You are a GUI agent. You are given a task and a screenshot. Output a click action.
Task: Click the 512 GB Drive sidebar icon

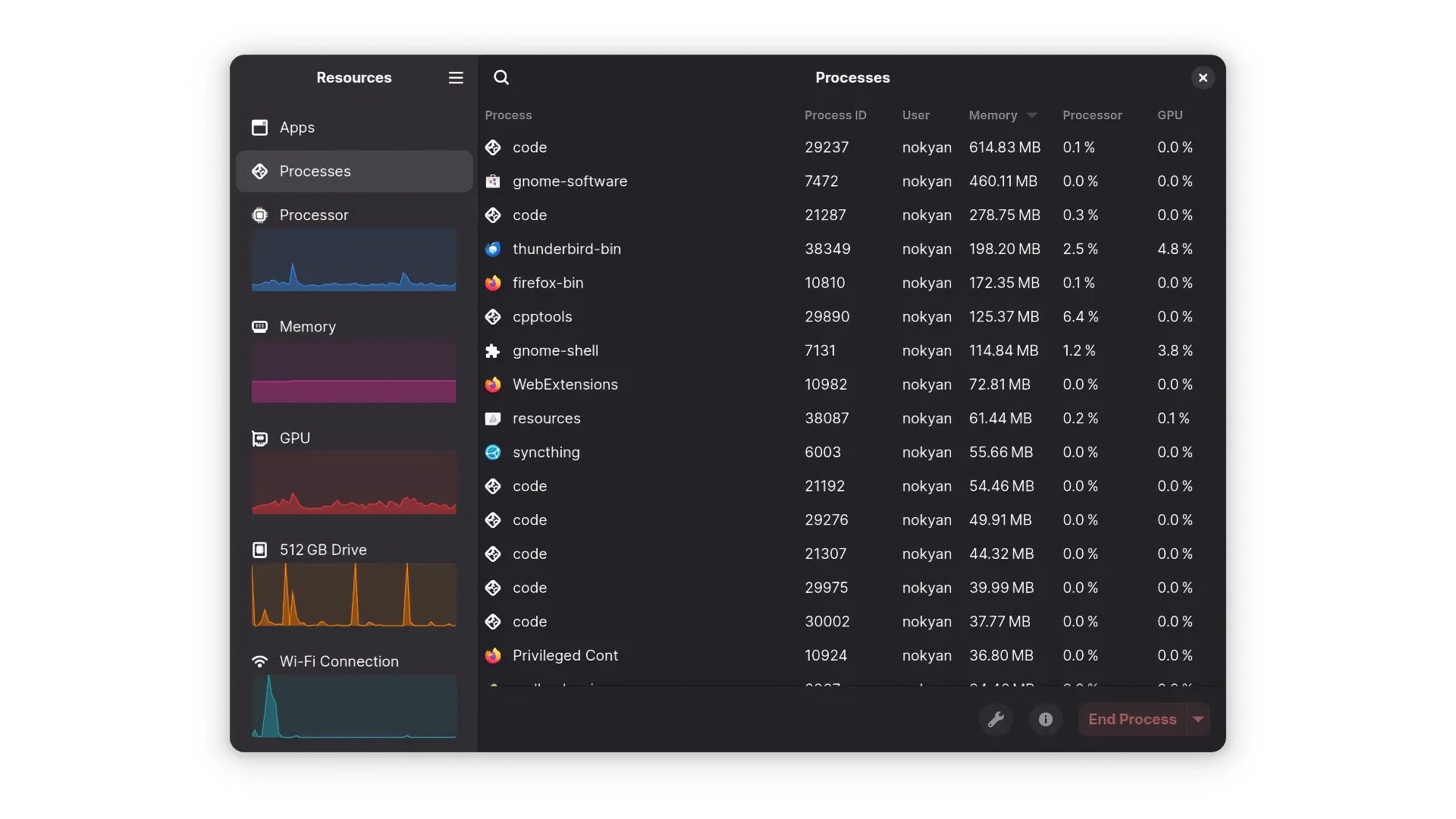[259, 550]
